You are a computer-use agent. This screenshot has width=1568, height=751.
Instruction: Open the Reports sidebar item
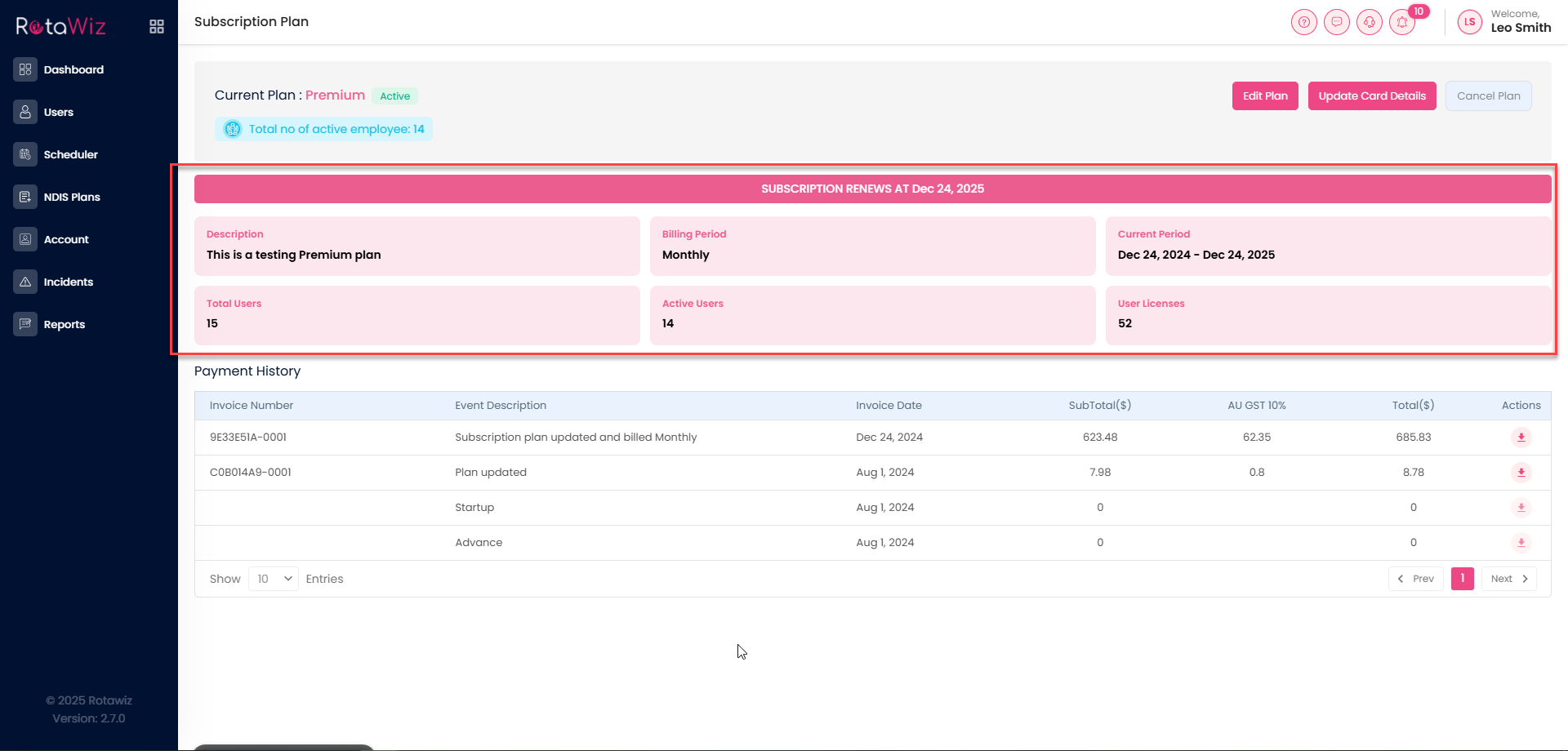pyautogui.click(x=65, y=325)
